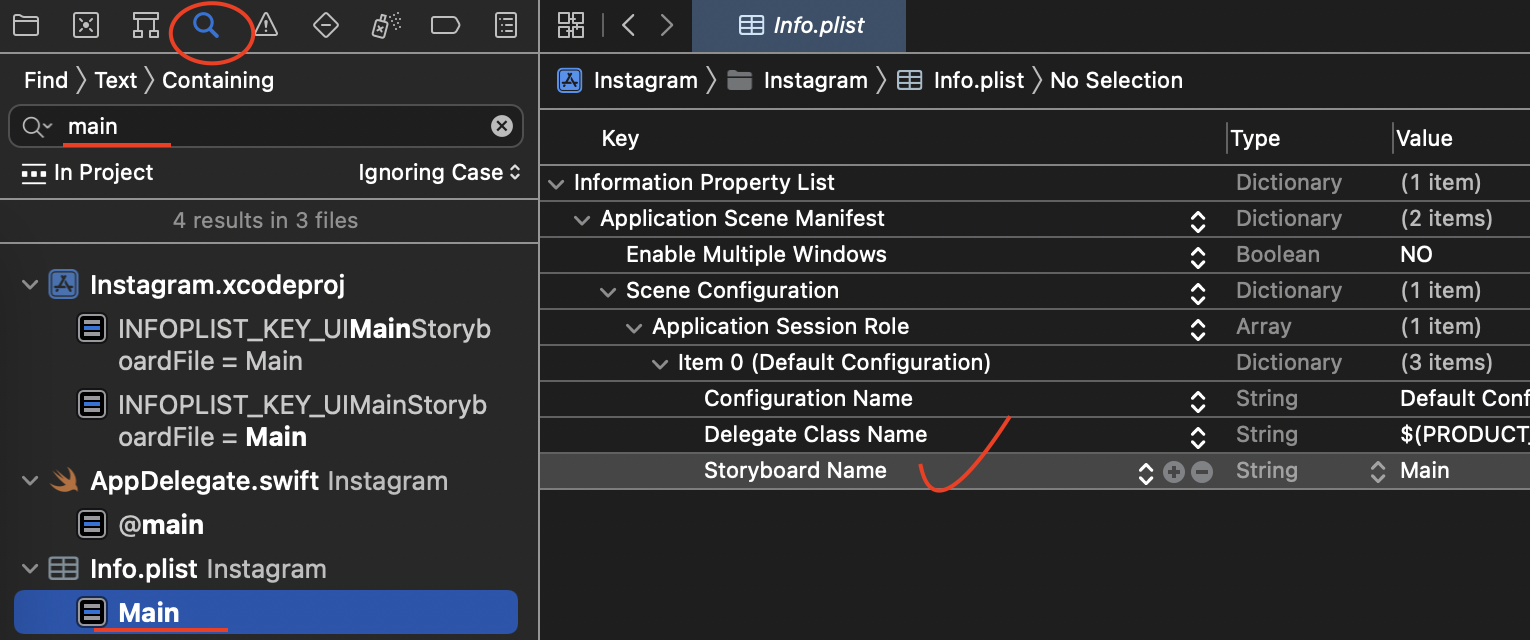Open search options magnifier dropdown
1530x640 pixels.
coord(36,126)
